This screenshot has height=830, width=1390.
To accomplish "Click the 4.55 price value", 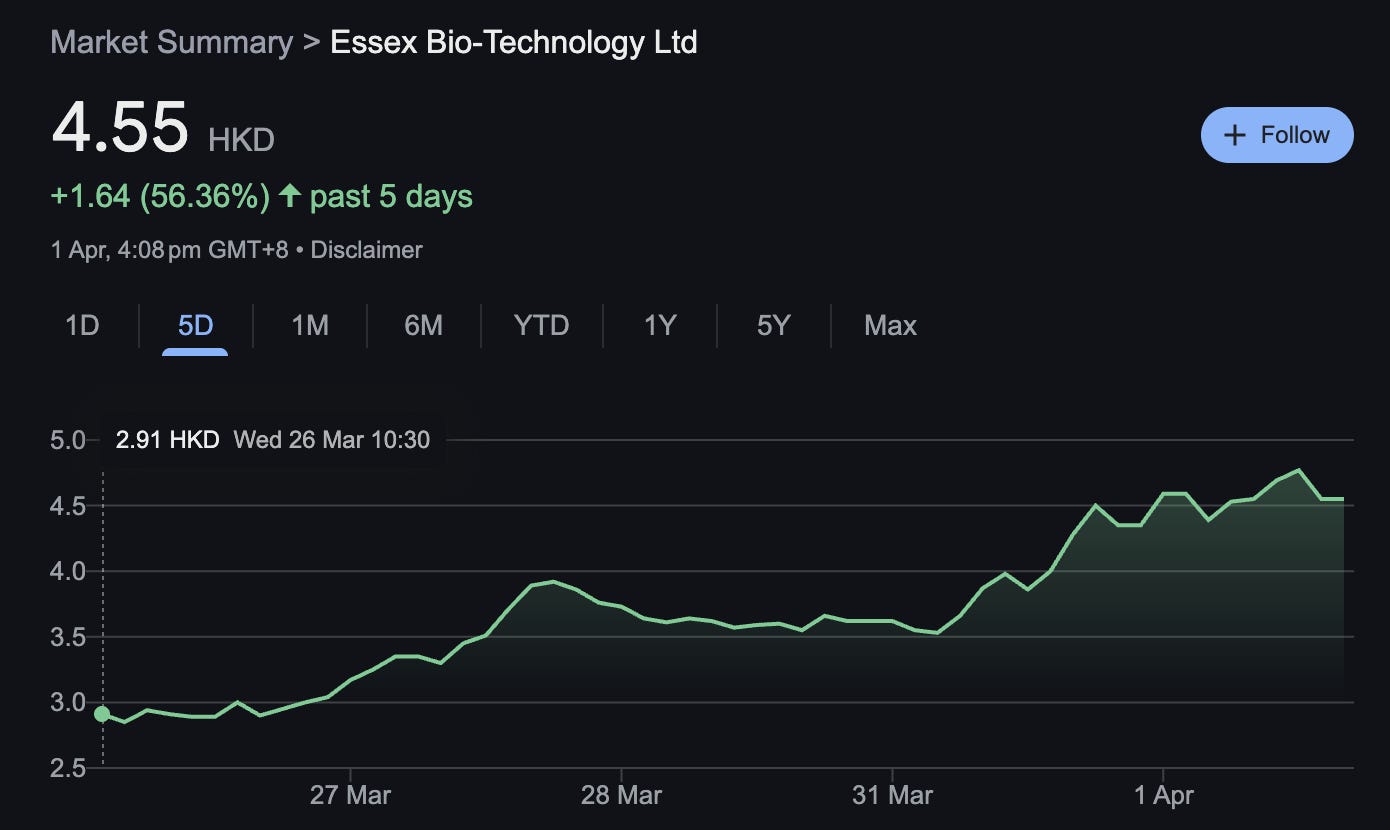I will 120,128.
